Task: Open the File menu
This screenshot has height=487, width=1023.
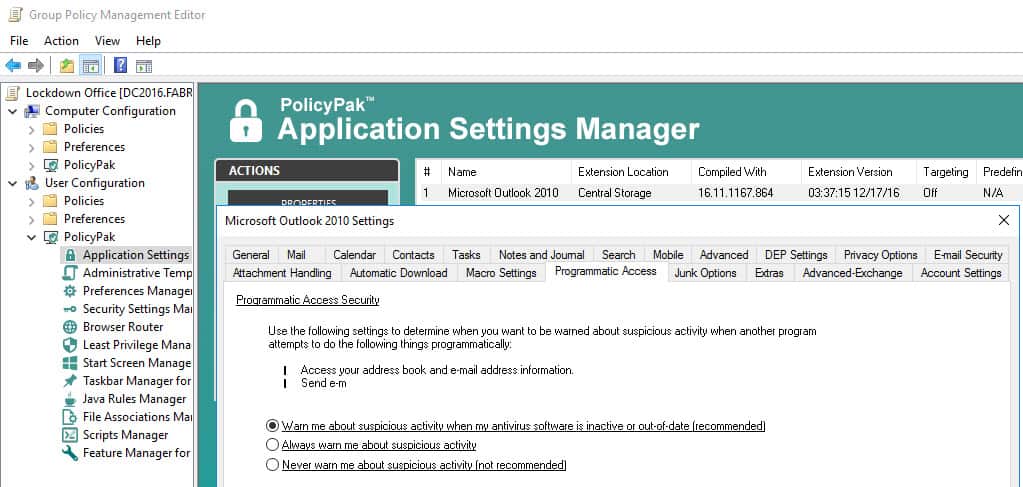Action: 19,40
